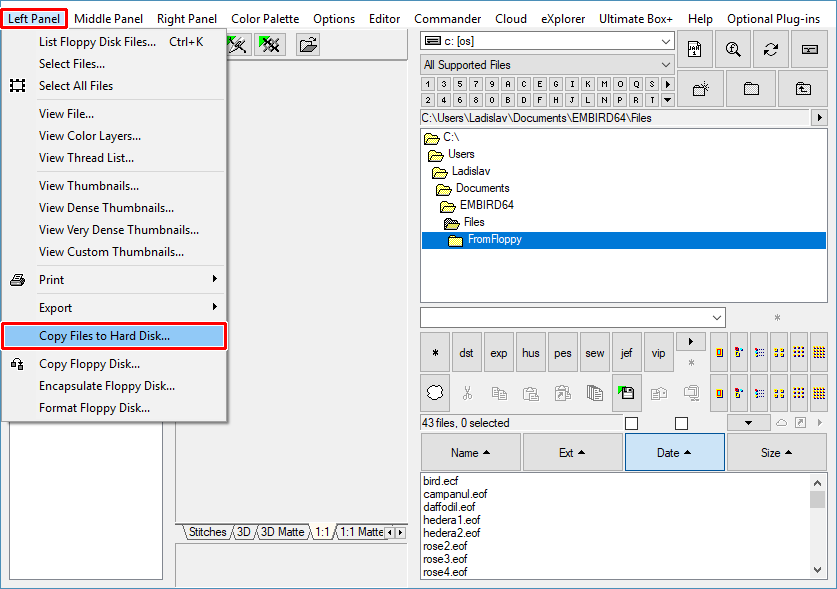Select the FromFloppy folder in tree
Screen dimensions: 837x589
(x=494, y=239)
